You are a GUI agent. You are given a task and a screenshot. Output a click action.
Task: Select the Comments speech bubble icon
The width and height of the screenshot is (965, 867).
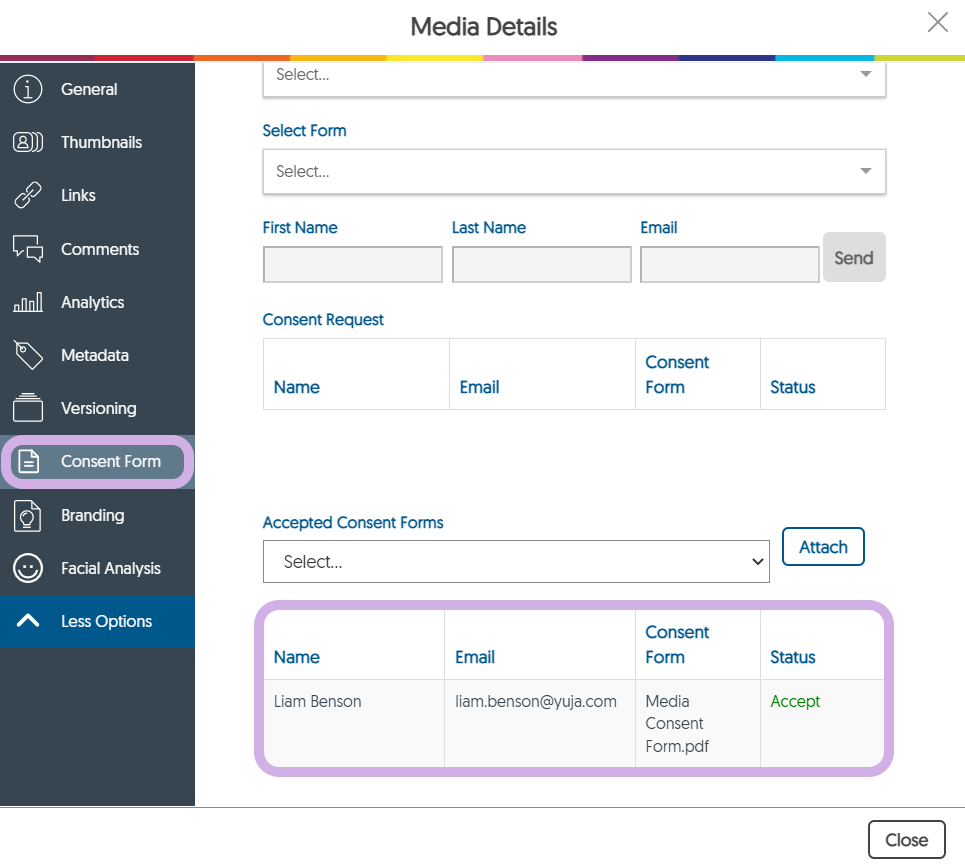click(28, 249)
